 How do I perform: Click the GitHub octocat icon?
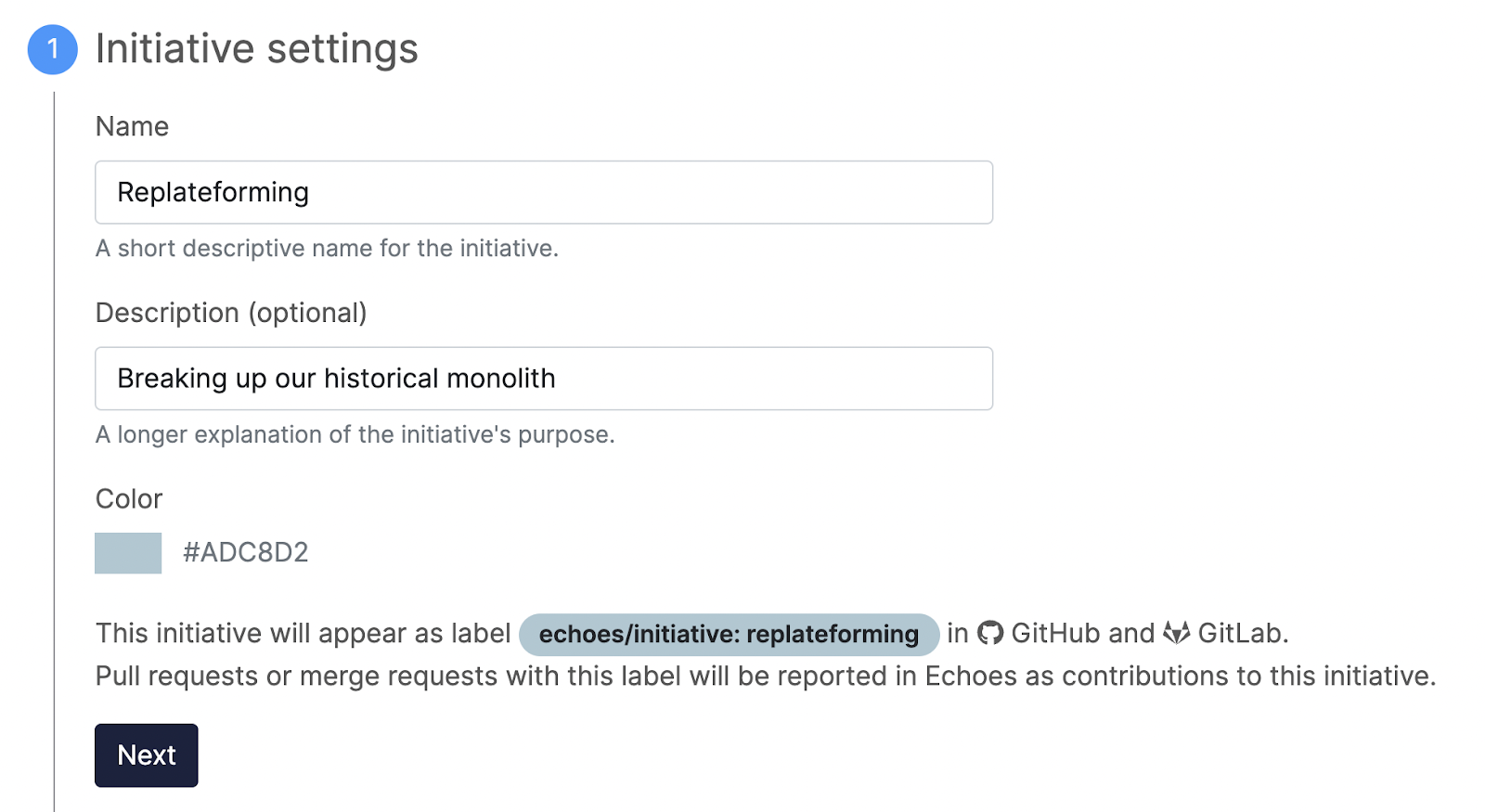tap(990, 633)
